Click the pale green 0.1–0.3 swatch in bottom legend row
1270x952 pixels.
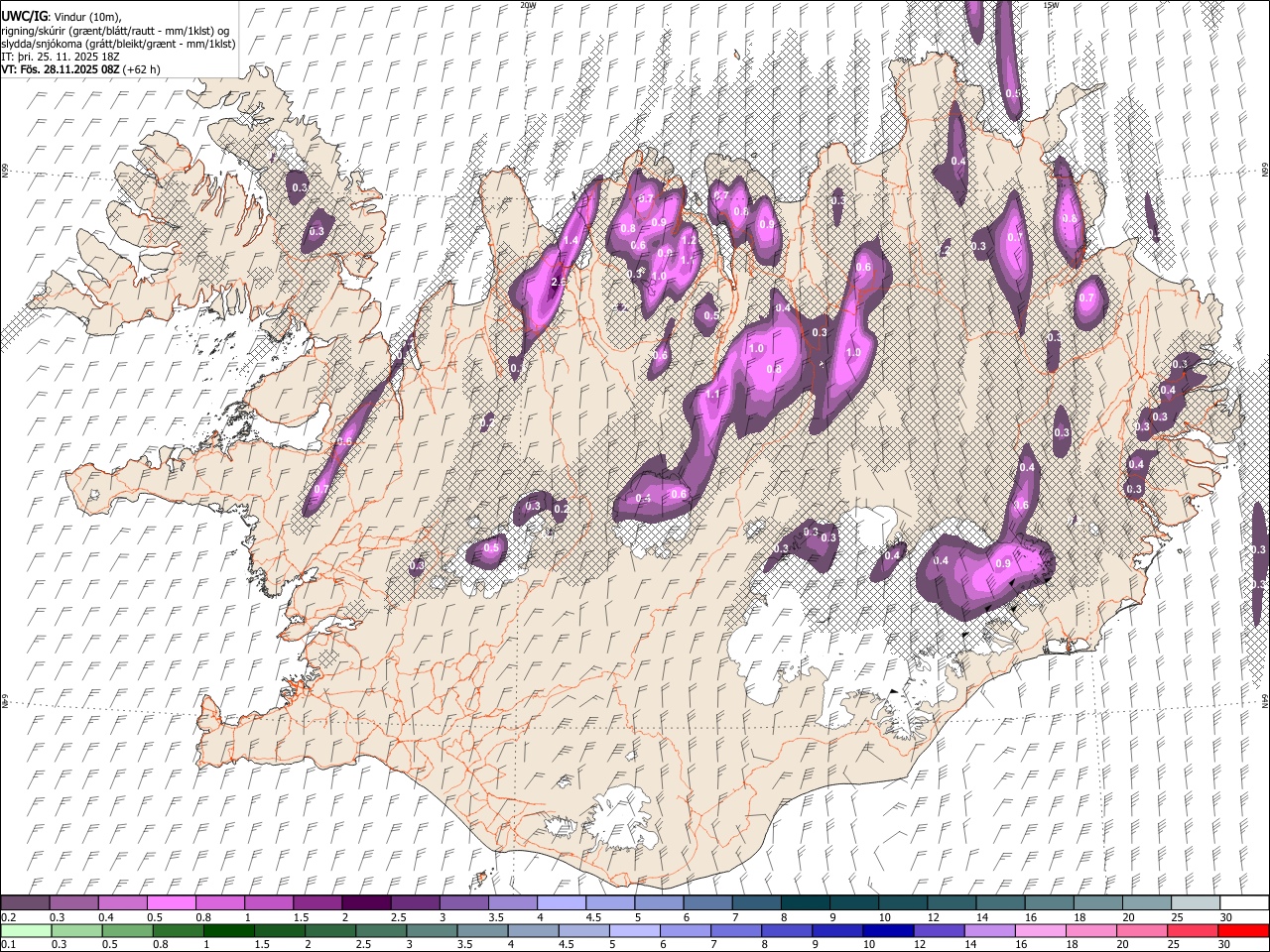click(26, 930)
